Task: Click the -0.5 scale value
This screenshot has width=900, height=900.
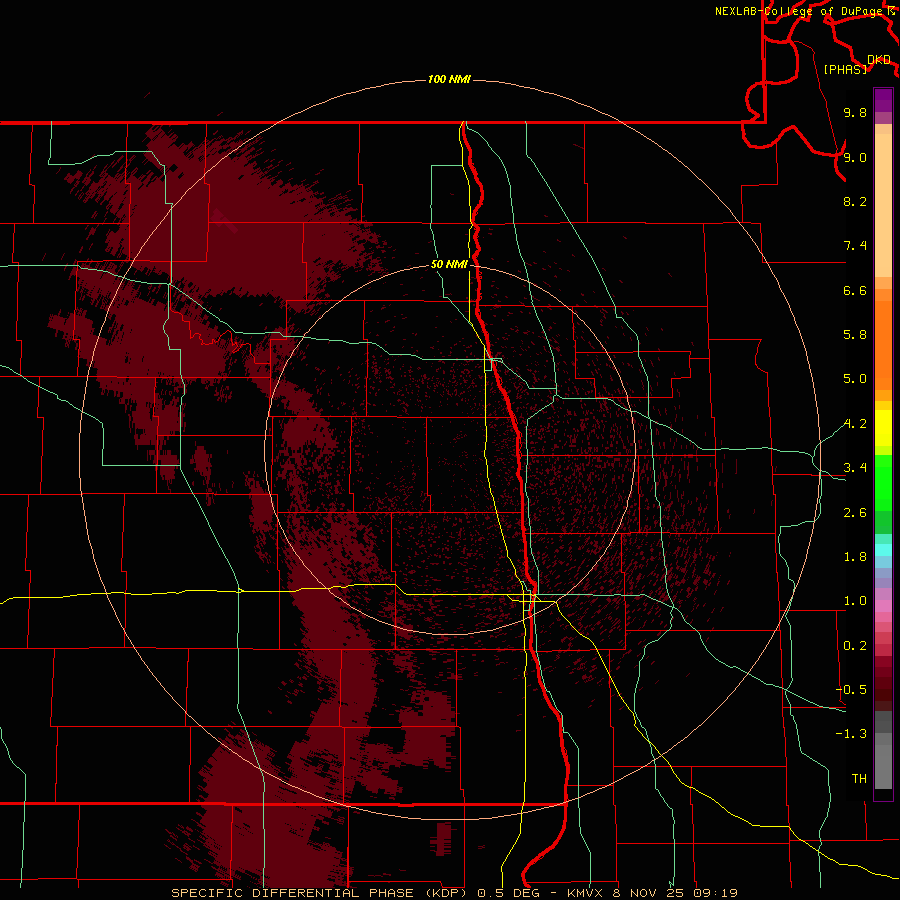Action: [851, 690]
